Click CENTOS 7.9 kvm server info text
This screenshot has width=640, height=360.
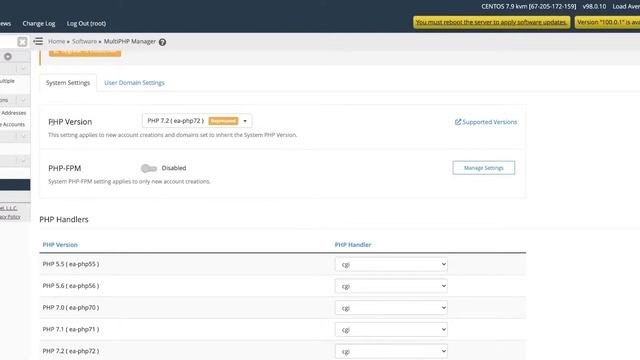(x=529, y=6)
